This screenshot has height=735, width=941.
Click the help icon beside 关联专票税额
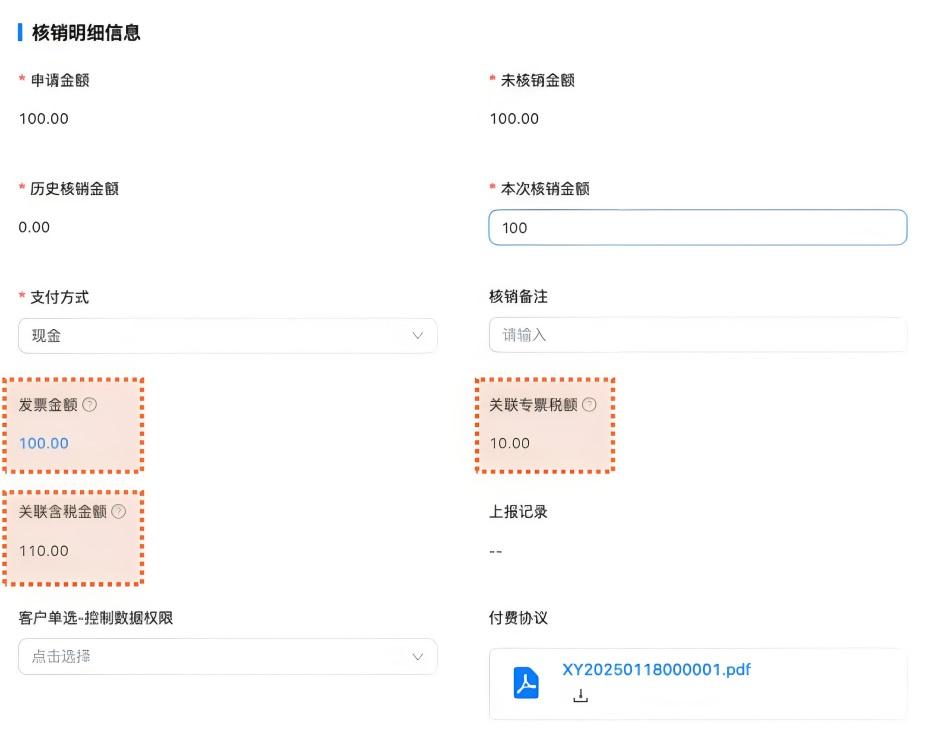[x=590, y=405]
